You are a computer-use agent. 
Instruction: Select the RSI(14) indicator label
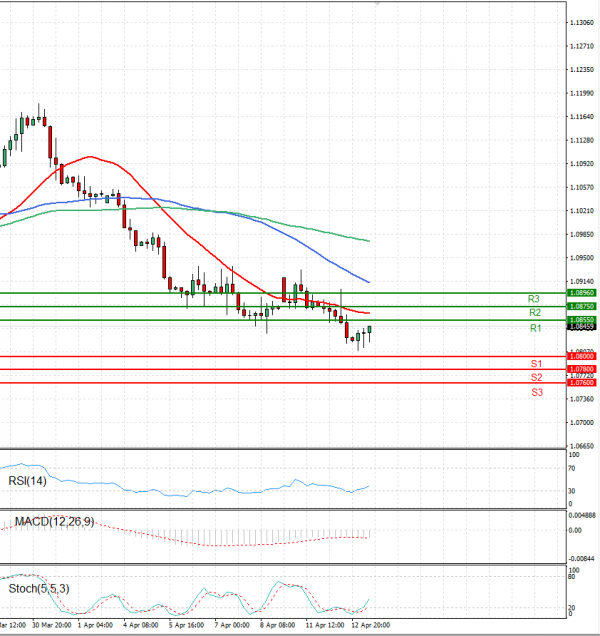coord(27,481)
